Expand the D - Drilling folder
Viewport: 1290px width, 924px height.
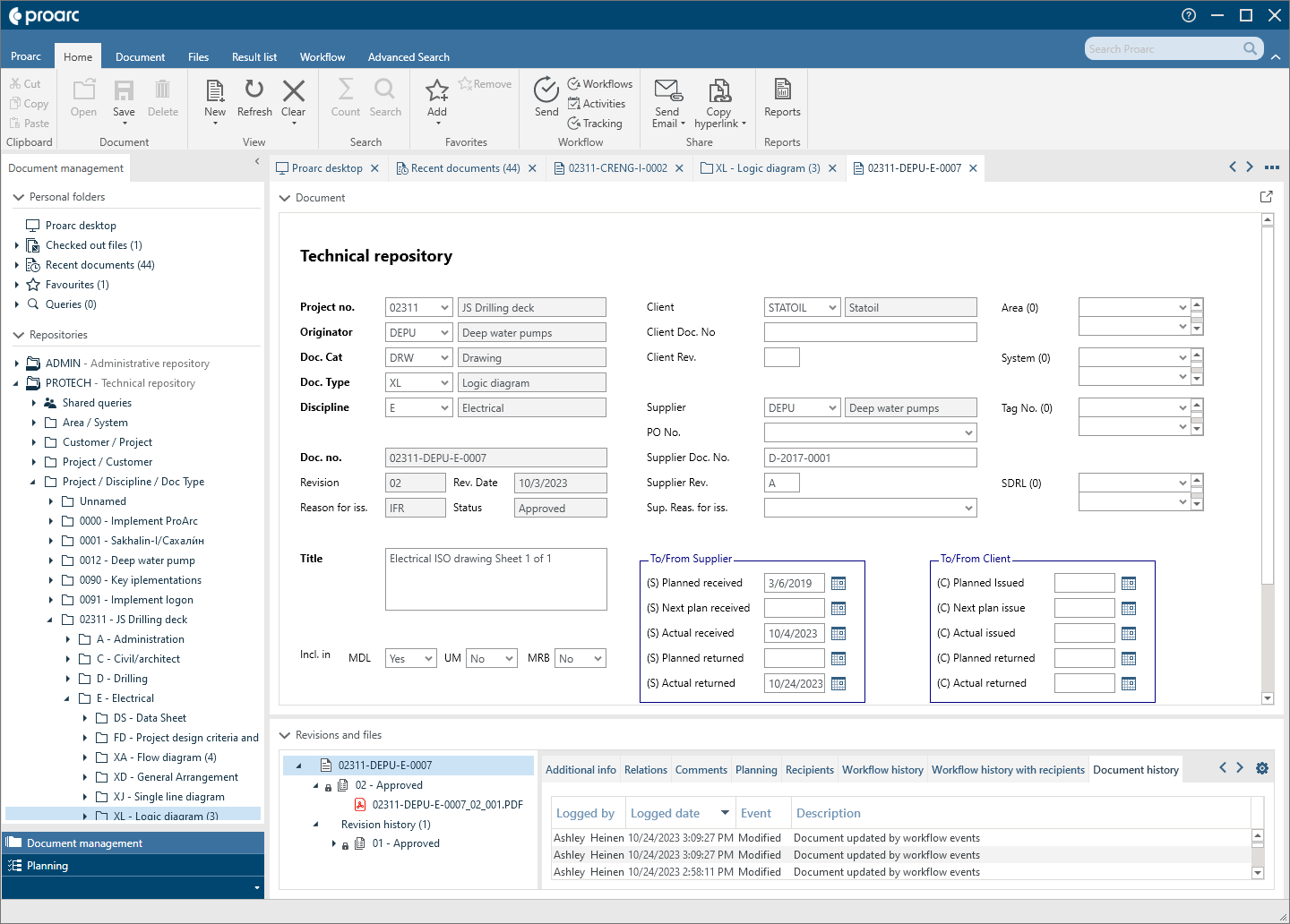tap(67, 678)
